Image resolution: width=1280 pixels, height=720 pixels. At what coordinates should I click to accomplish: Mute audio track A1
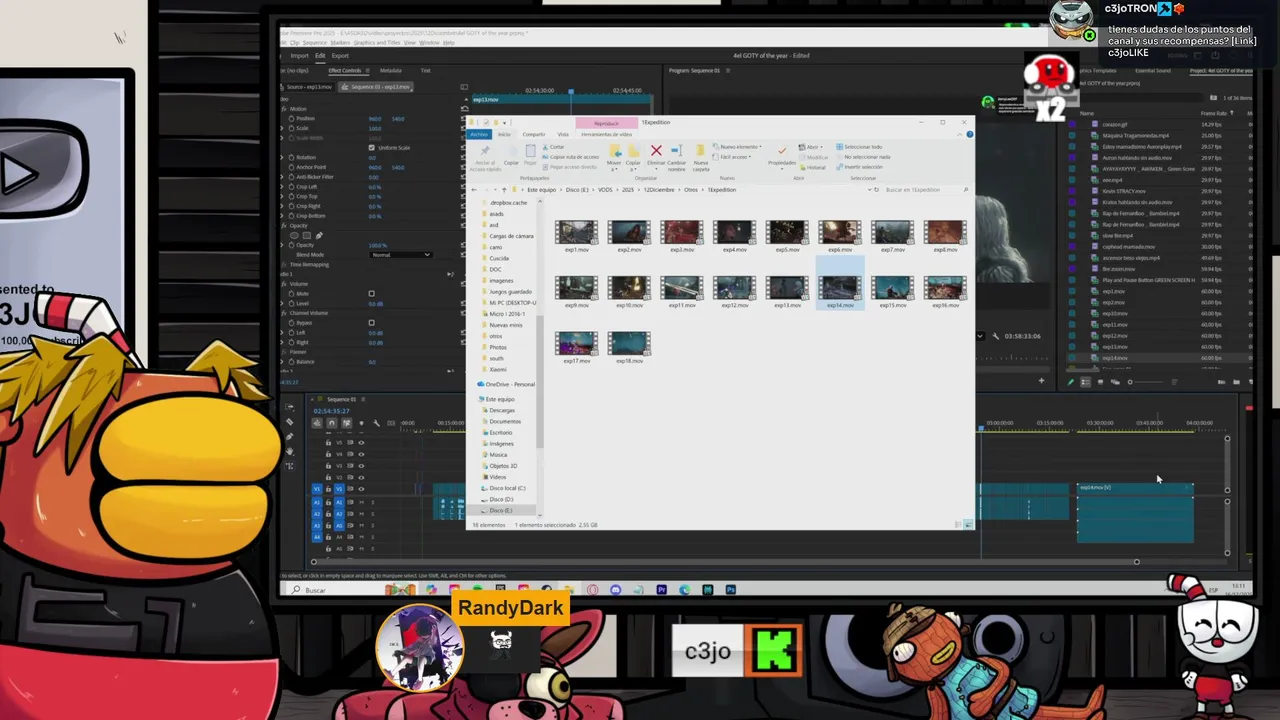(x=361, y=502)
